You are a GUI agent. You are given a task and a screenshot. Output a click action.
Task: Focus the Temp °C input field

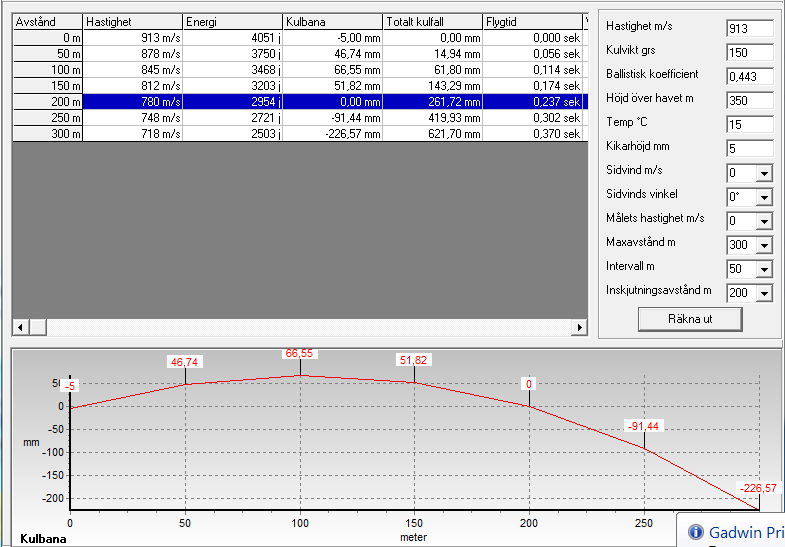coord(749,125)
